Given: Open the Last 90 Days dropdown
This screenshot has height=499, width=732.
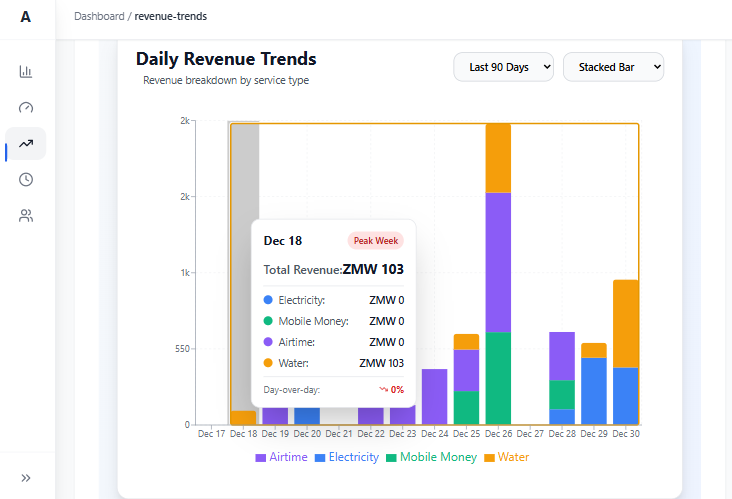Looking at the screenshot, I should [503, 67].
